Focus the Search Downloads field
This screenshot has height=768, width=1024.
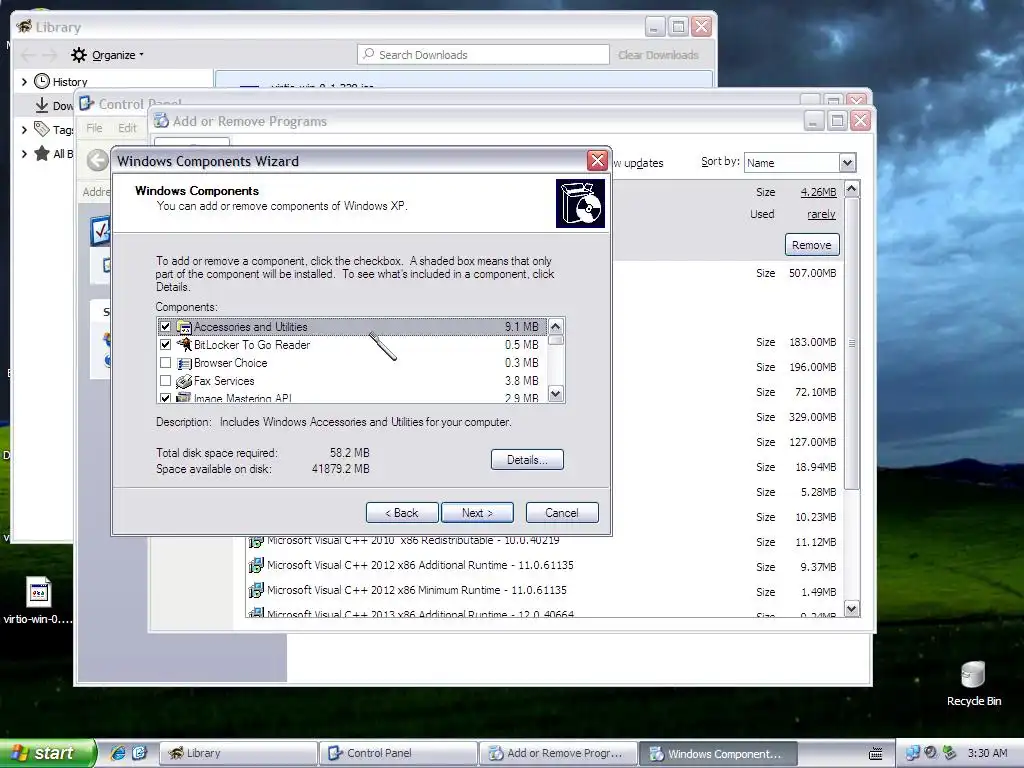click(483, 55)
